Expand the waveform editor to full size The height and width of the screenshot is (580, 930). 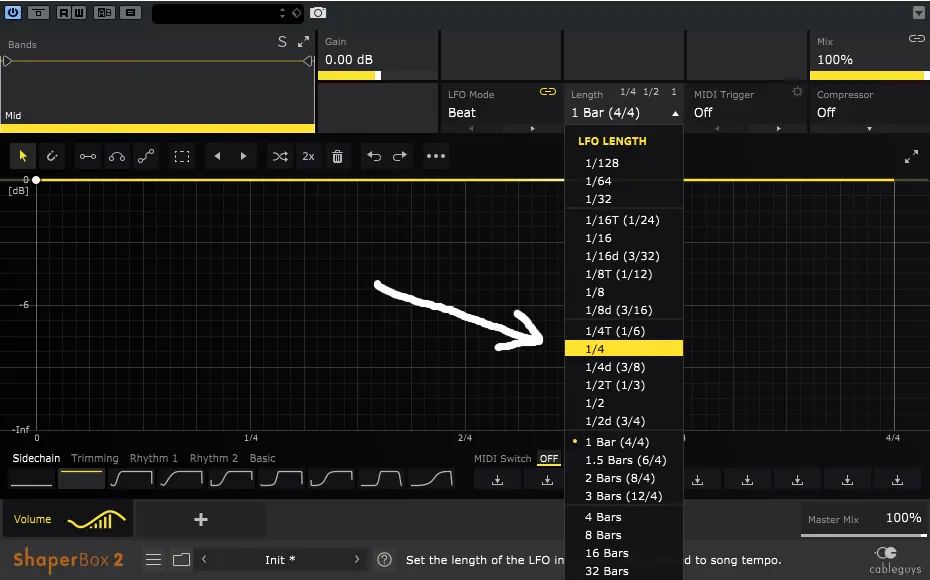tap(911, 157)
